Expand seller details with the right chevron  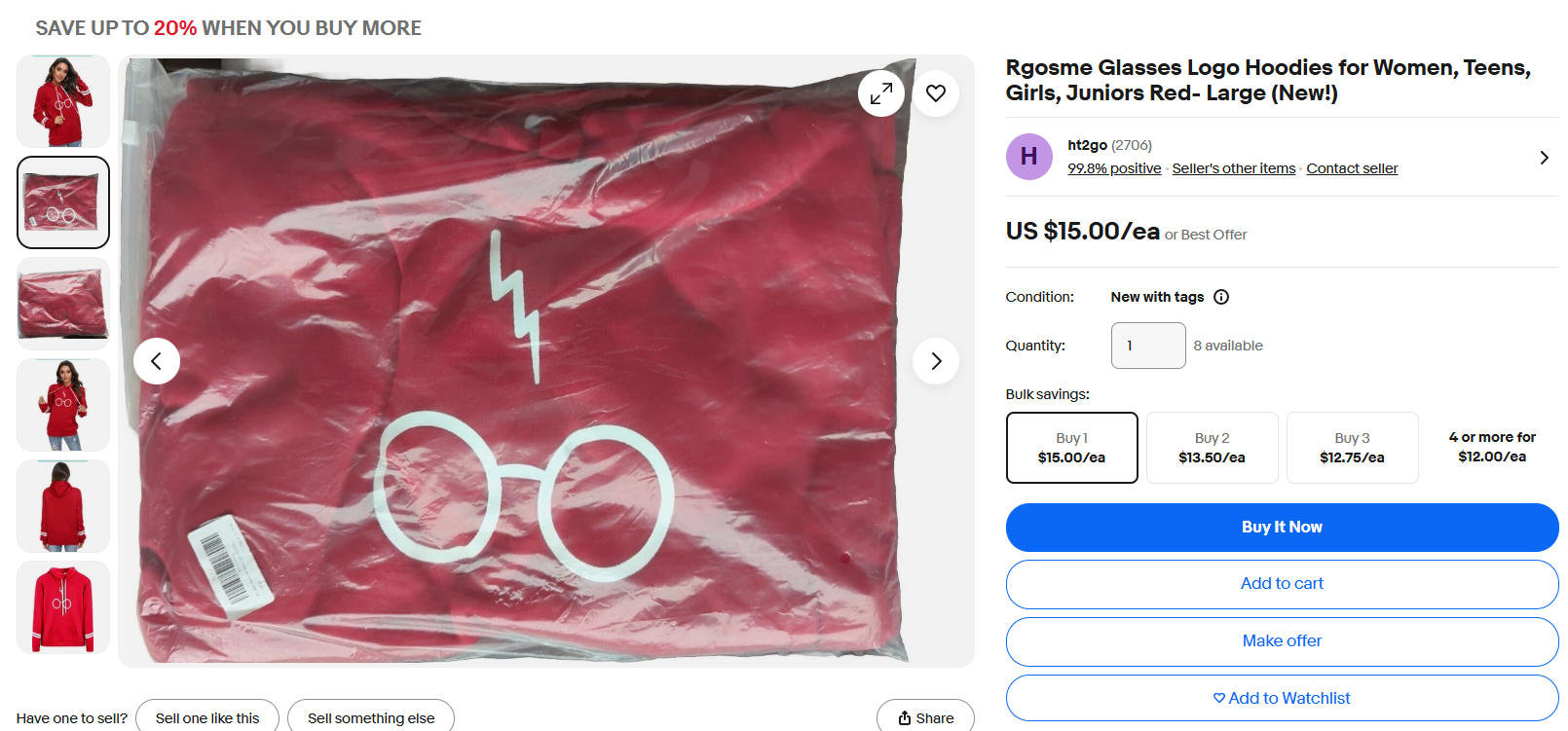pos(1544,157)
